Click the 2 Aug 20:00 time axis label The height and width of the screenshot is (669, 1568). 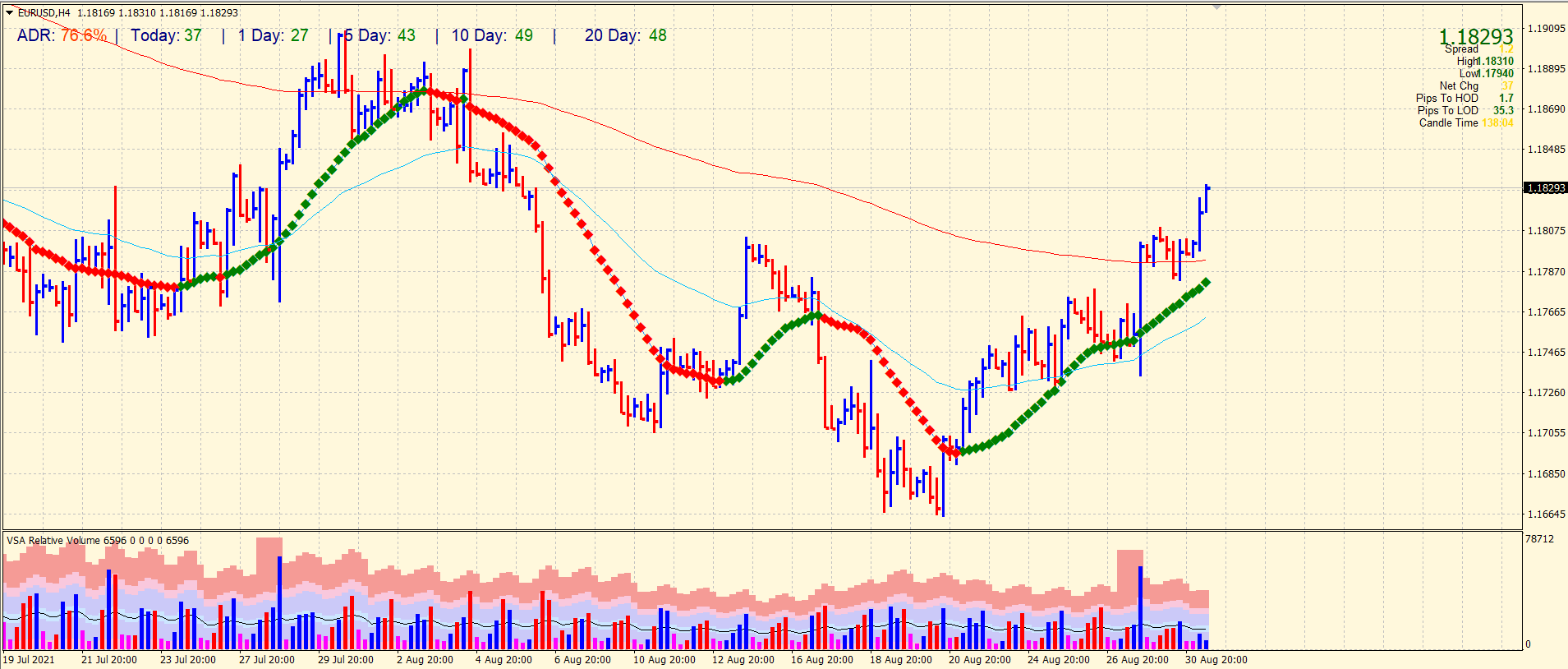tap(424, 659)
